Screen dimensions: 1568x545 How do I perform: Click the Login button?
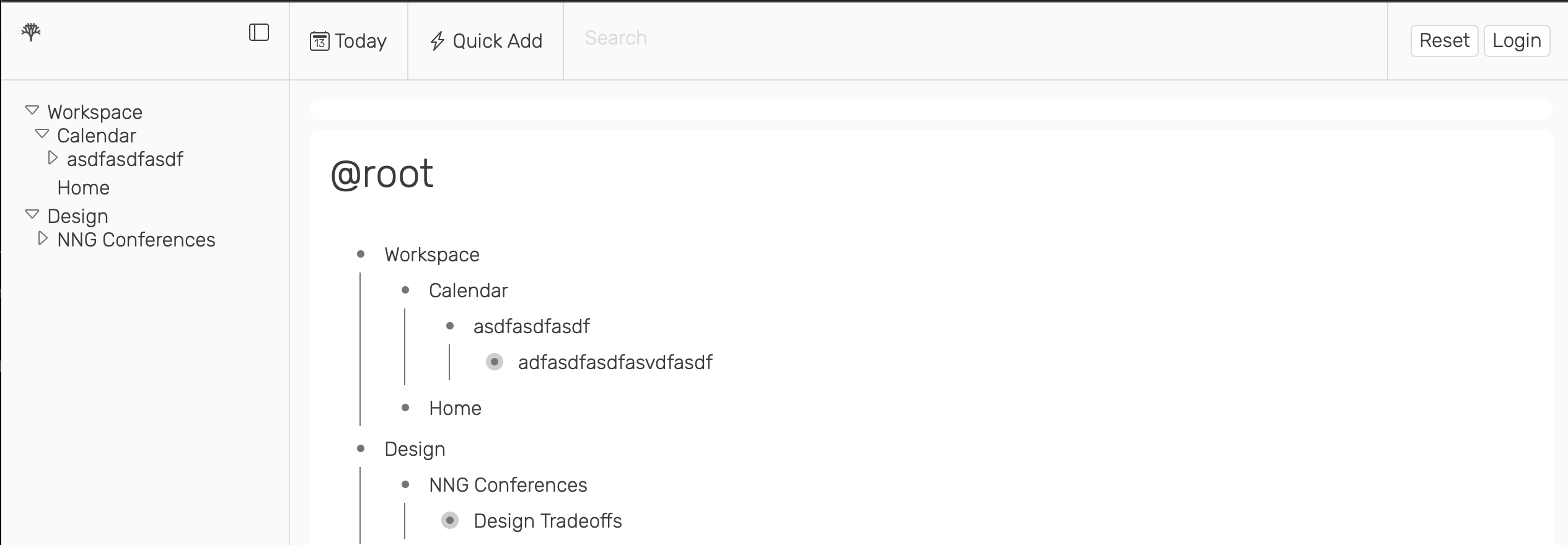coord(1517,41)
